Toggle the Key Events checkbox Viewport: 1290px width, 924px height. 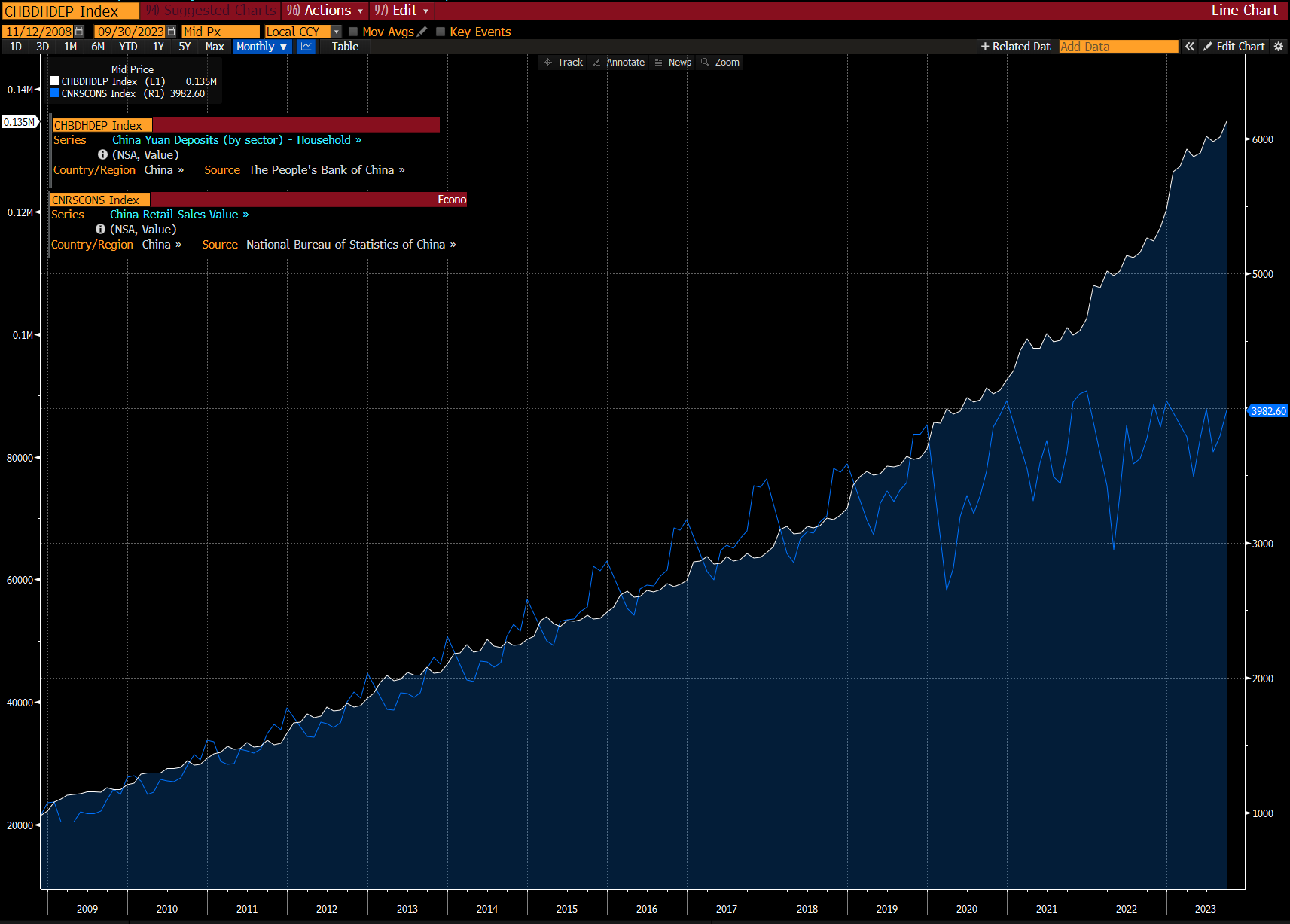[441, 32]
